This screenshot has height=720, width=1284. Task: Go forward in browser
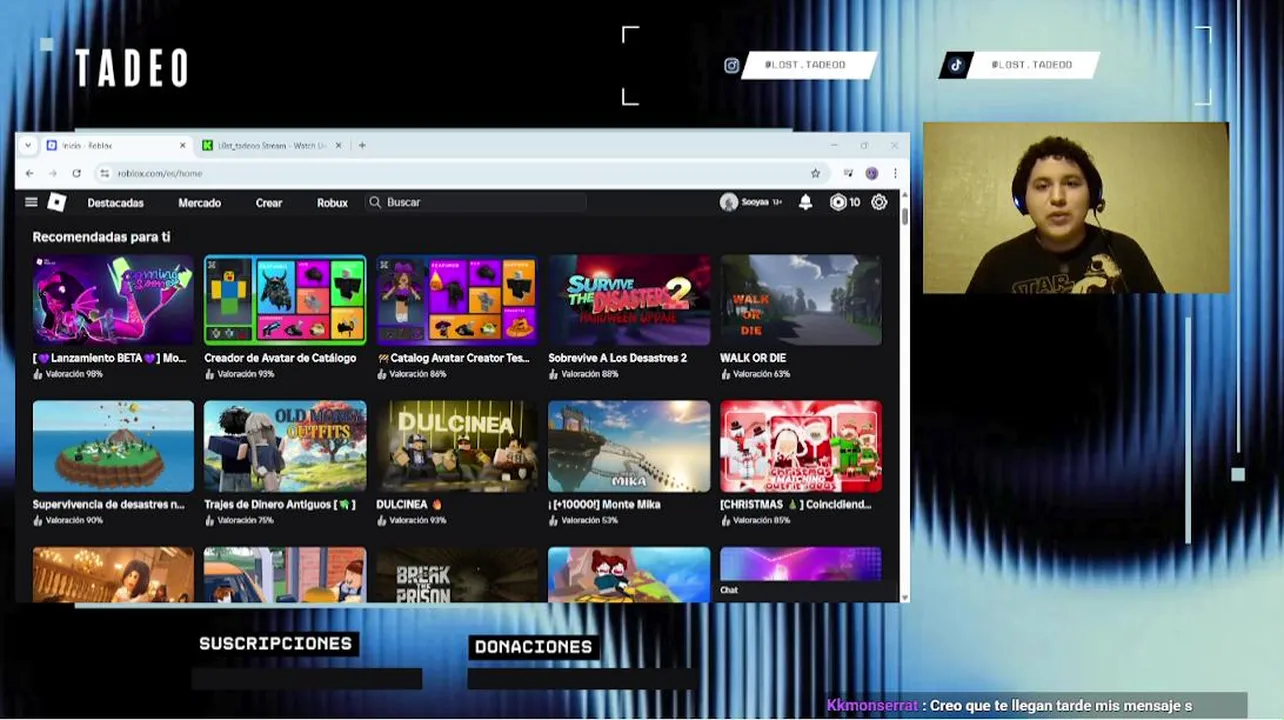pyautogui.click(x=52, y=173)
